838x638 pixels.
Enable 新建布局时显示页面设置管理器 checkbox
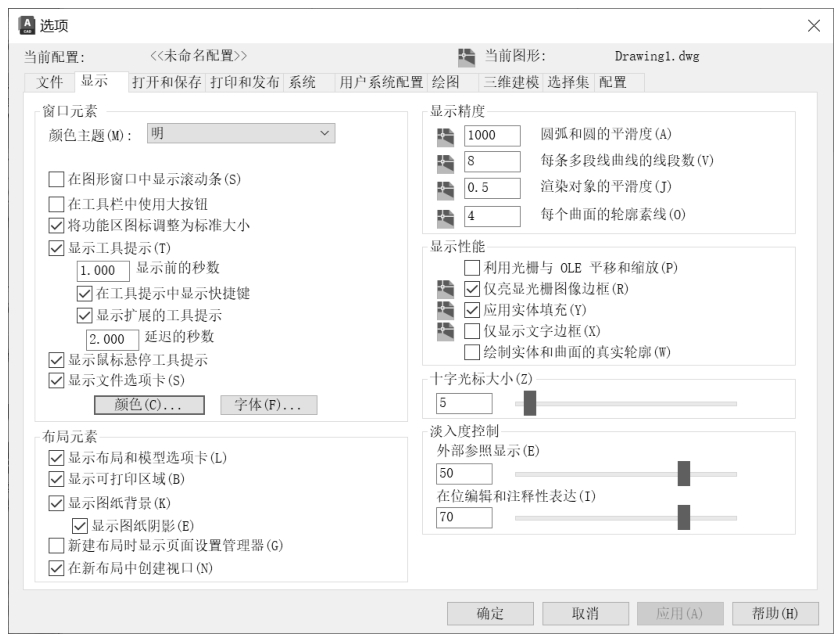click(56, 546)
